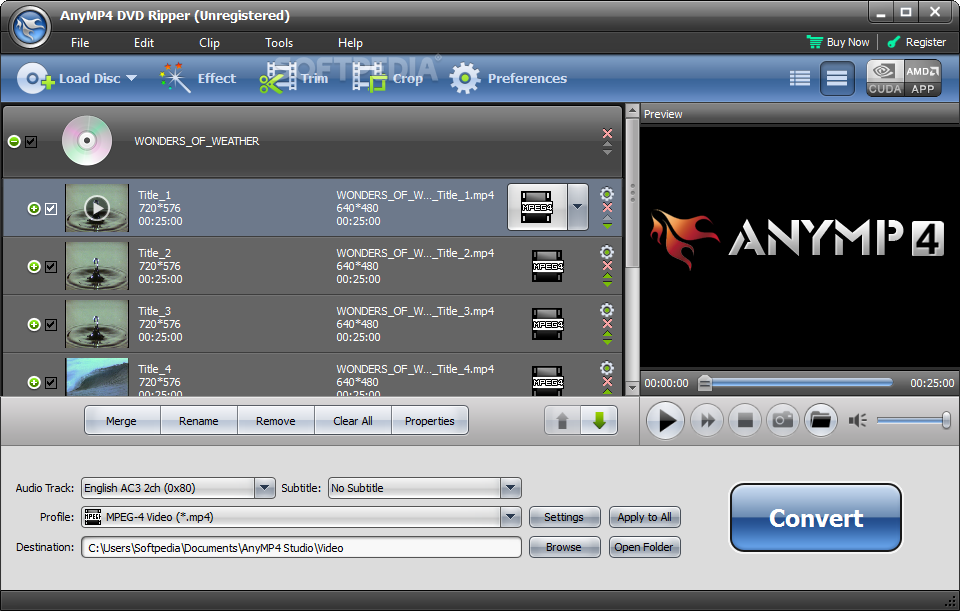
Task: Click the MPEG4 format icon for Title_3
Action: coord(547,324)
